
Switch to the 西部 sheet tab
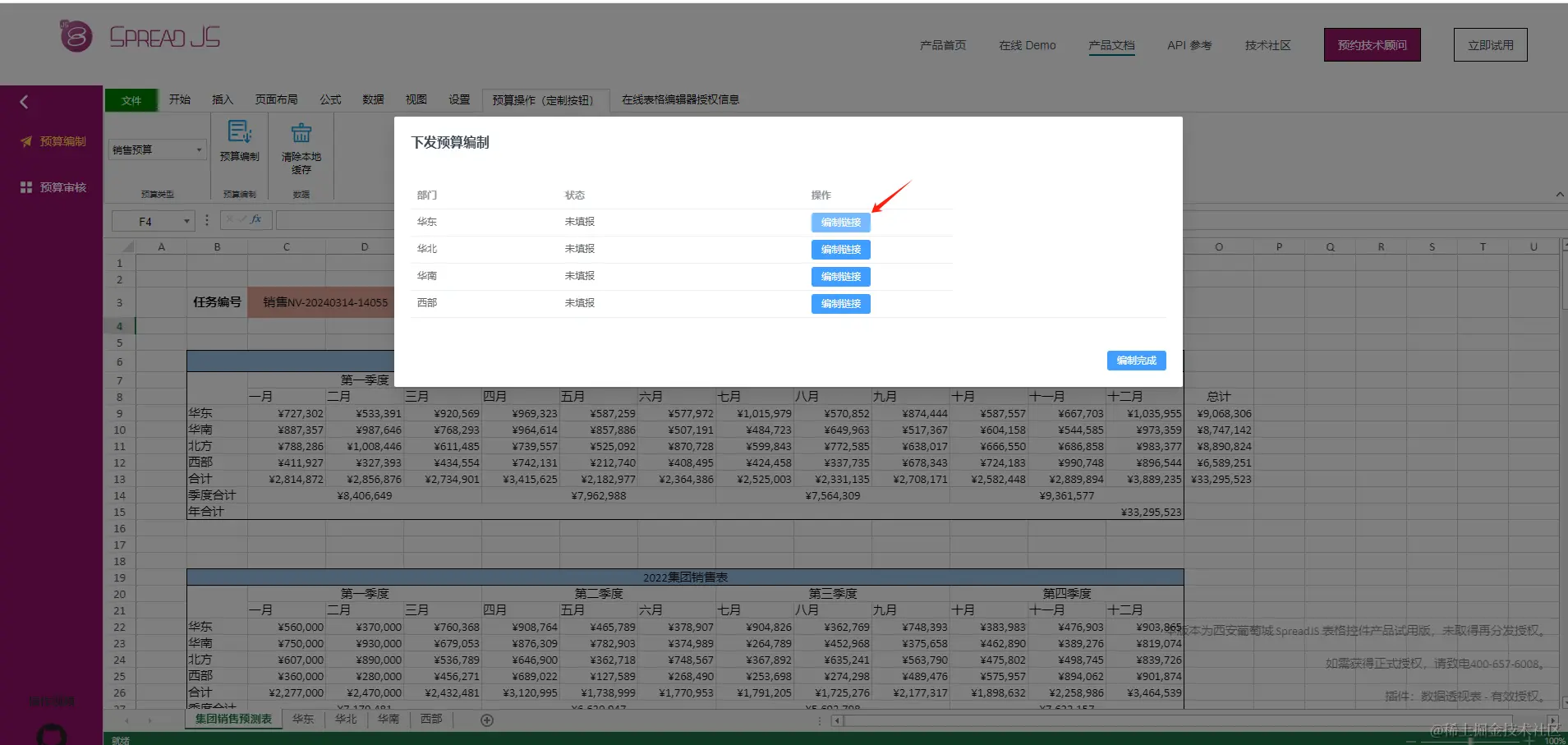431,720
